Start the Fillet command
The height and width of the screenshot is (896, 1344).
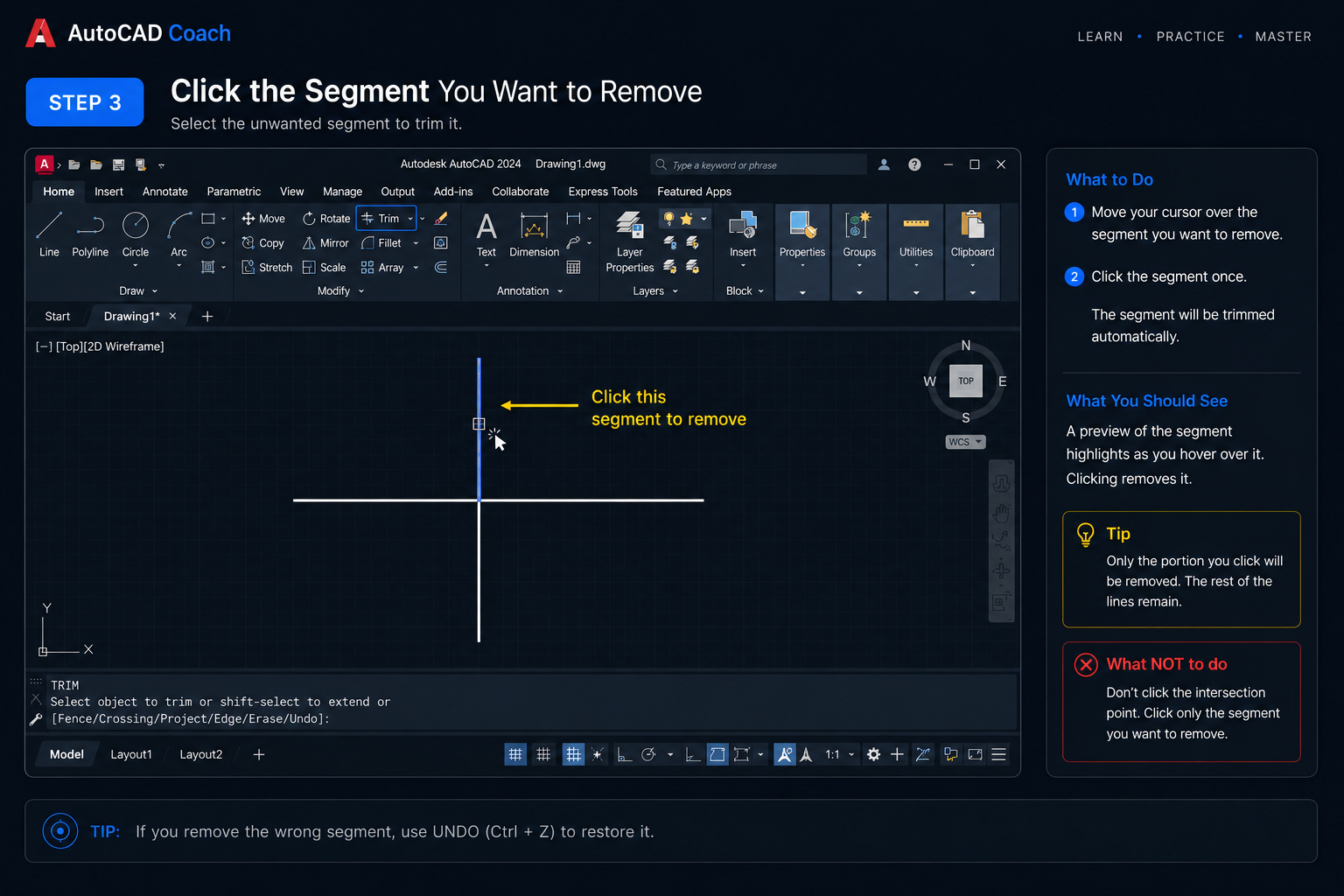point(381,243)
